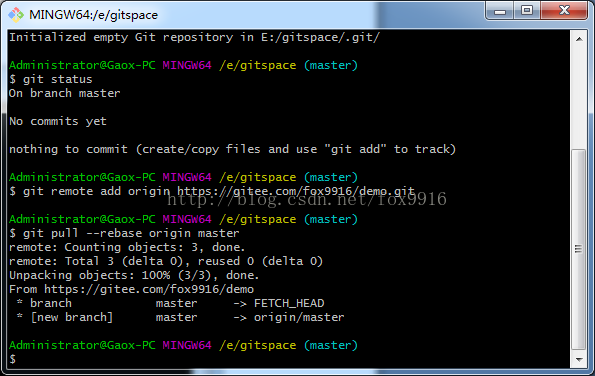
Task: Click the window title 'MINGW64:/e/gitspace'
Action: [93, 15]
